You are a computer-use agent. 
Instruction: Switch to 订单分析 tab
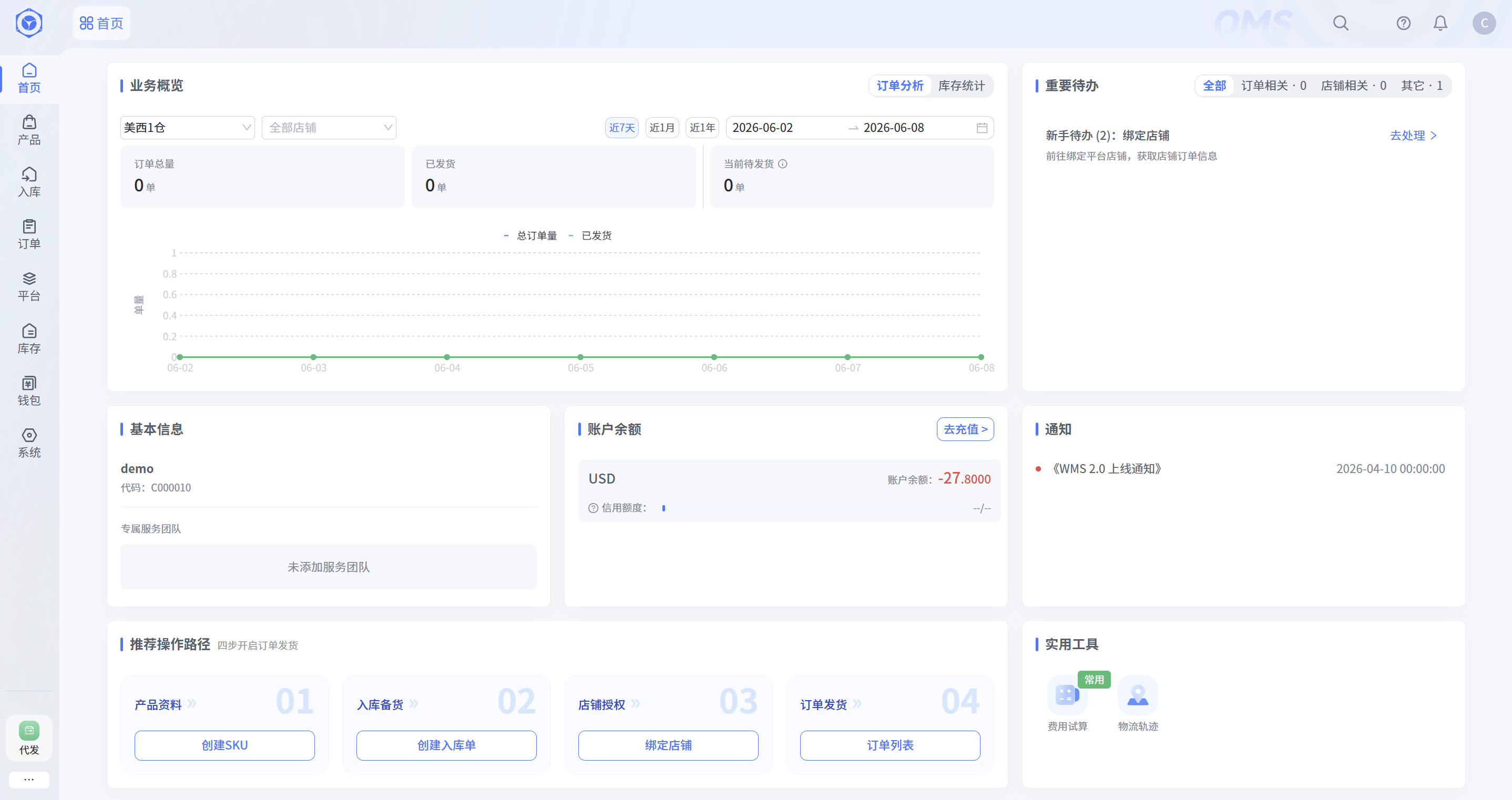point(900,86)
